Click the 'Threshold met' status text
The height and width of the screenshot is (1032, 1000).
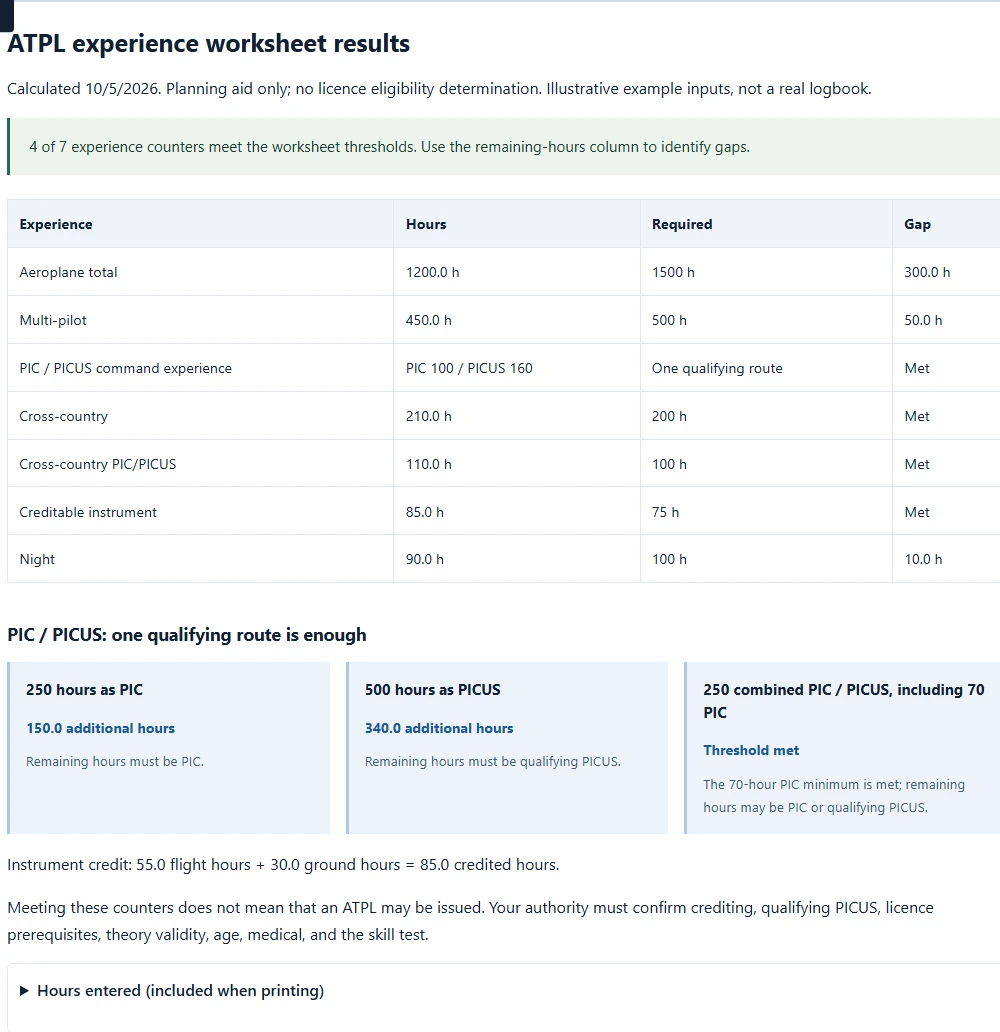751,750
